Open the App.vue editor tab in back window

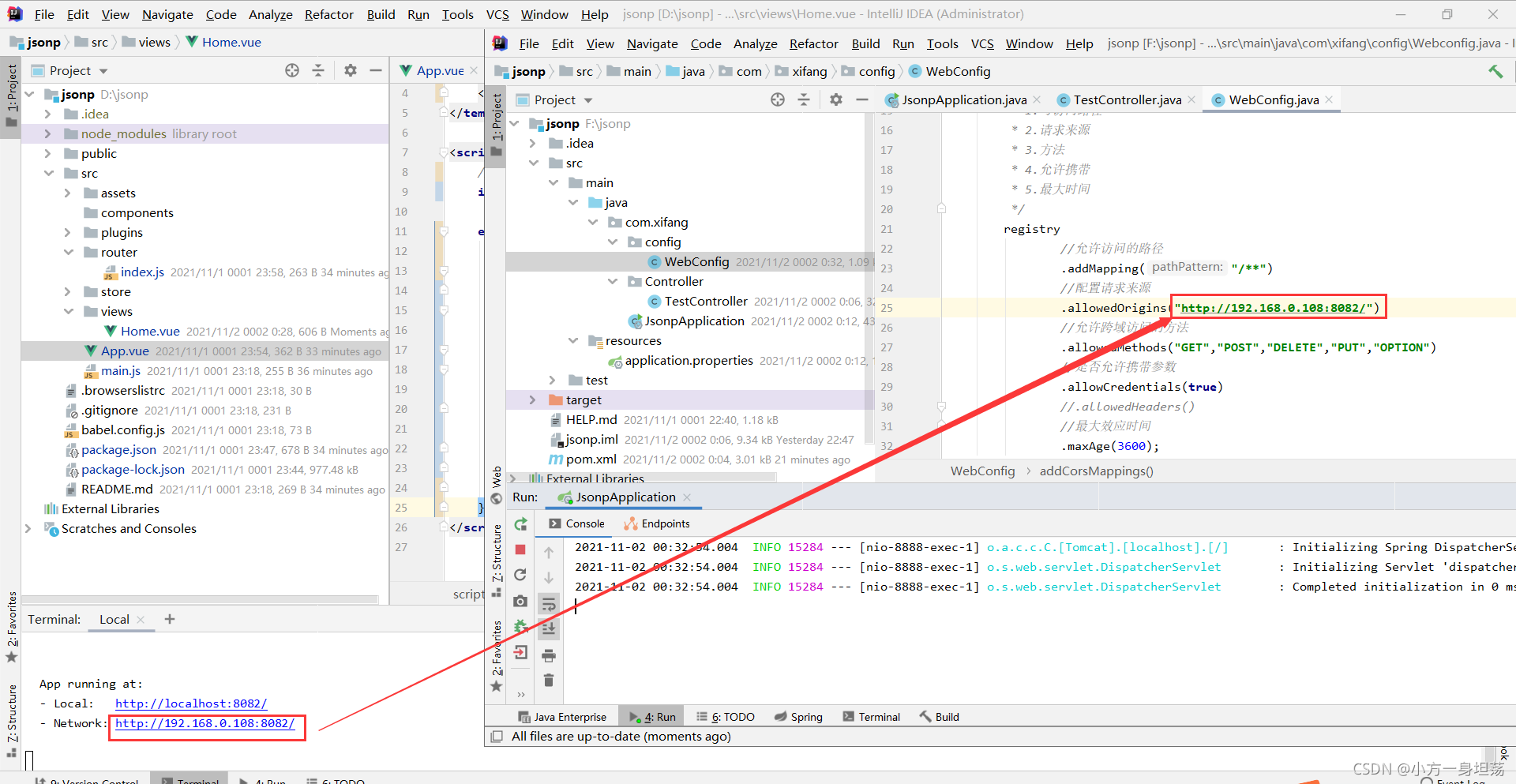coord(440,70)
